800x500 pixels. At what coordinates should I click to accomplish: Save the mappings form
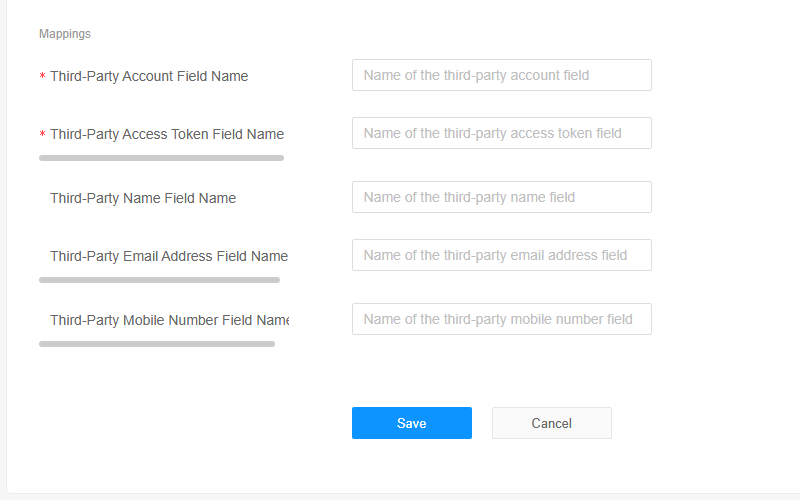click(412, 423)
